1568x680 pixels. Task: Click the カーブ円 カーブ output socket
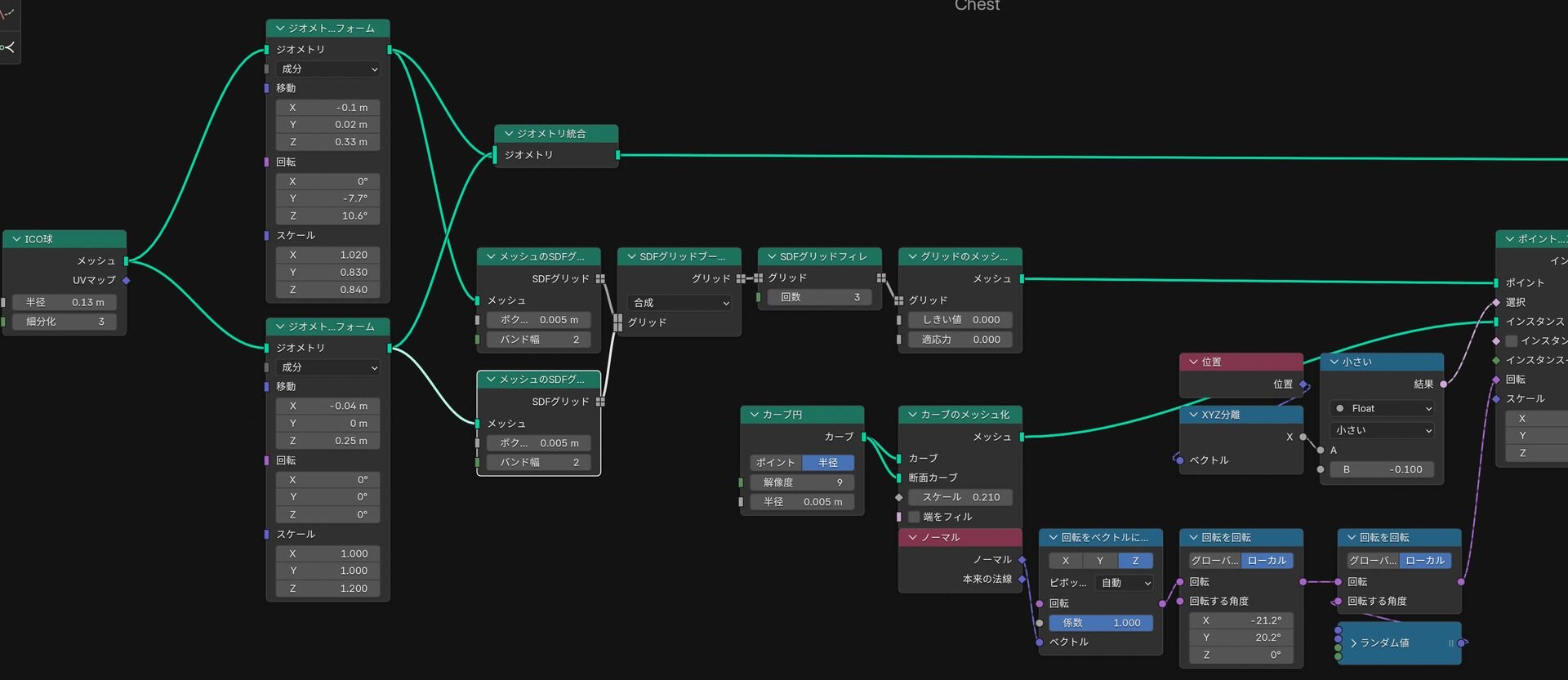(x=864, y=438)
